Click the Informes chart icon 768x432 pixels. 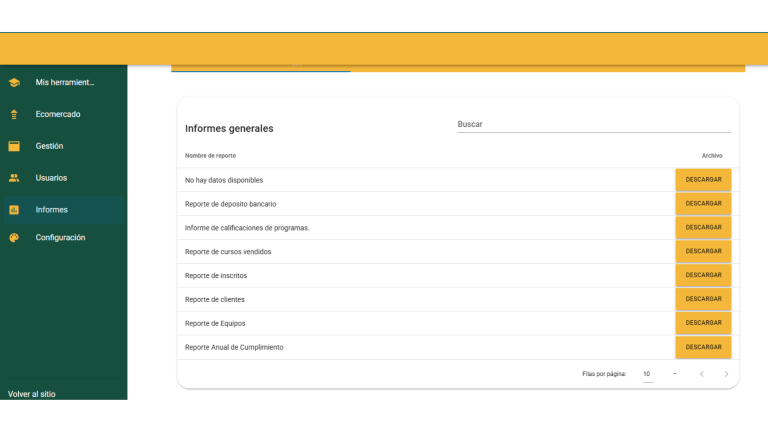coord(14,210)
